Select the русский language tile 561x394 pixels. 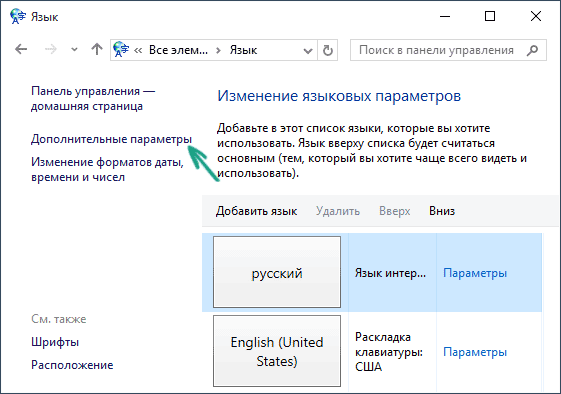(277, 272)
